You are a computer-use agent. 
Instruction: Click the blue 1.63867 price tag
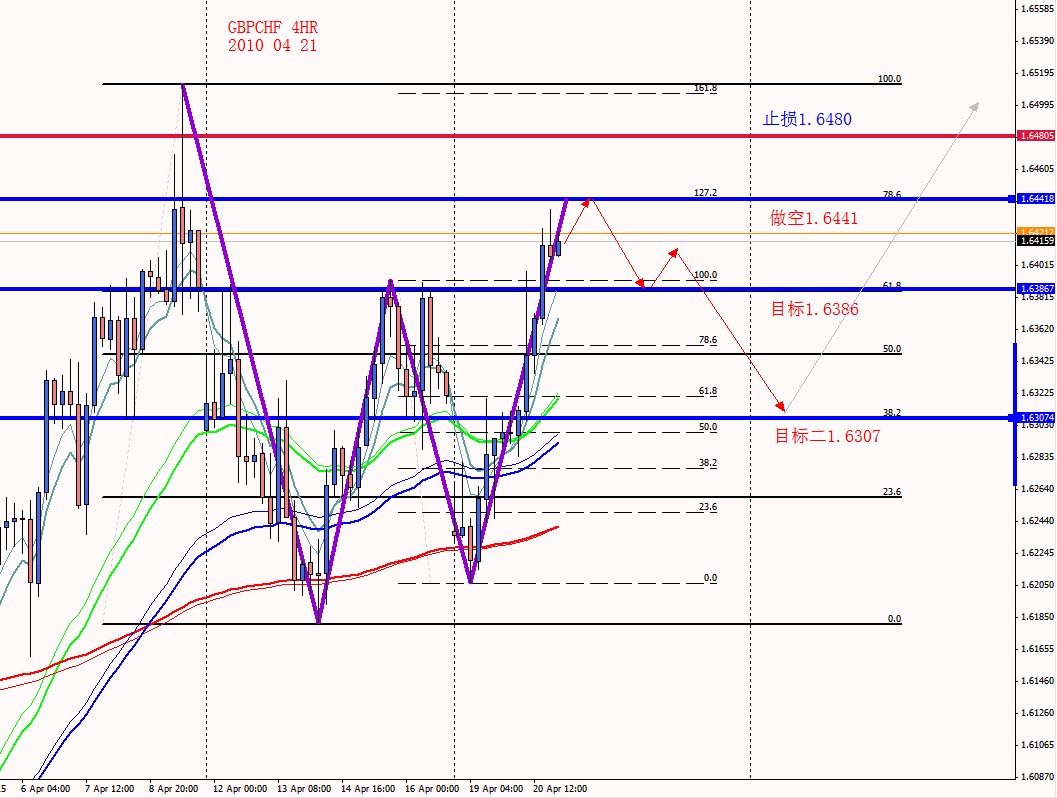(x=1037, y=288)
